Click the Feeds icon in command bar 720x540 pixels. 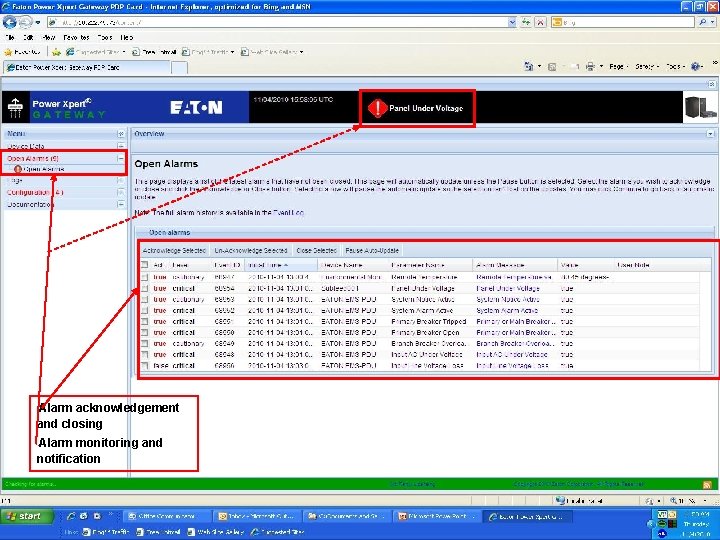[552, 67]
